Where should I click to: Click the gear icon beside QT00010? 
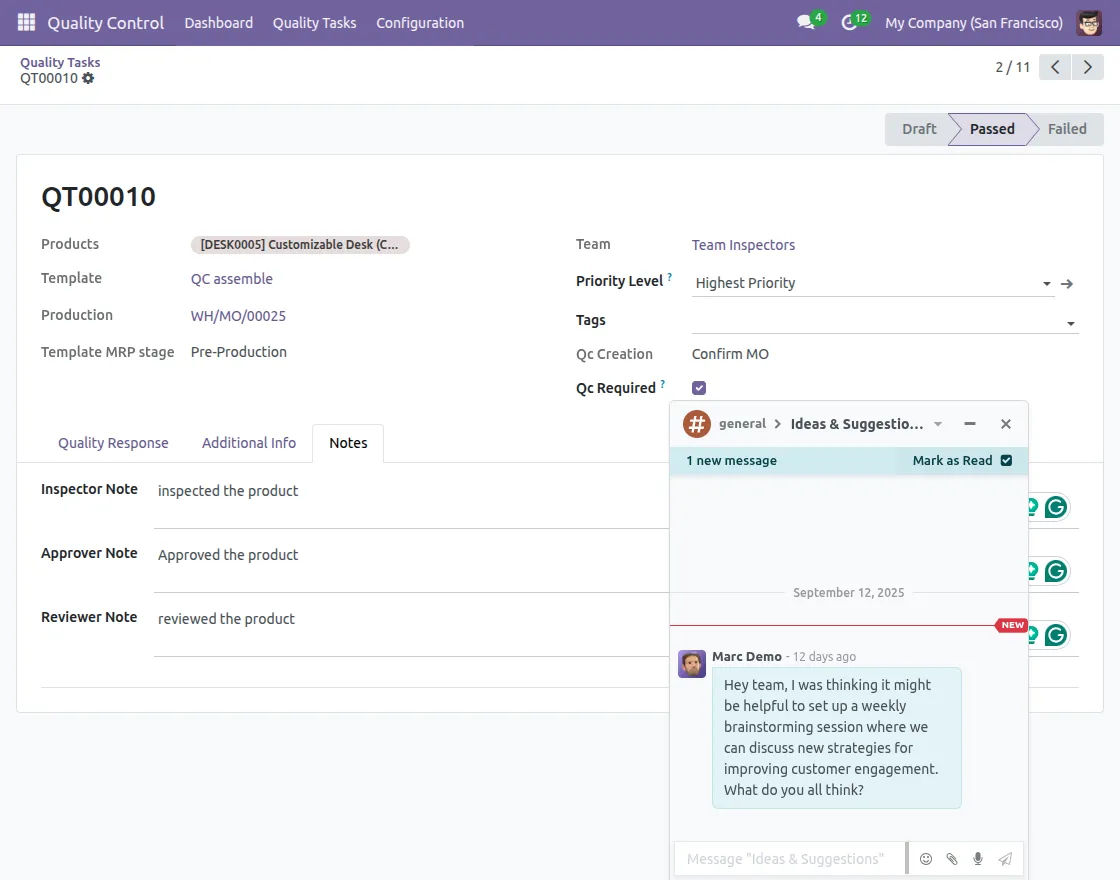88,78
